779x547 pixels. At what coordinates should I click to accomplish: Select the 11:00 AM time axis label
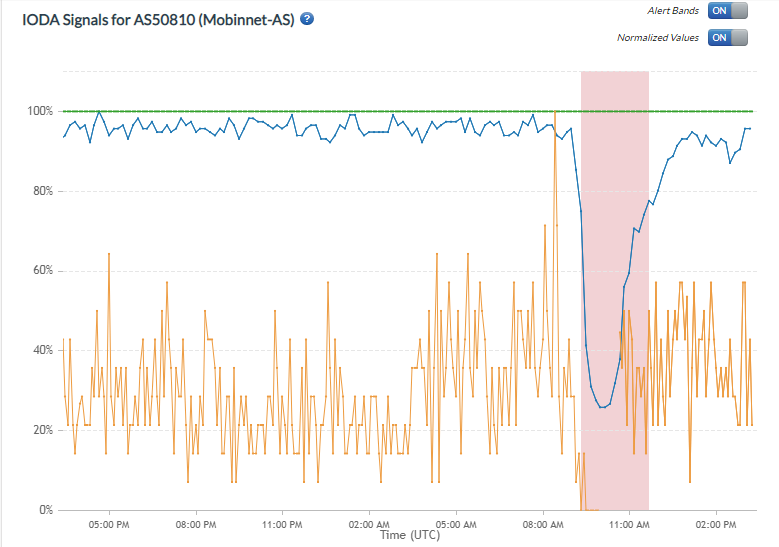pyautogui.click(x=629, y=523)
